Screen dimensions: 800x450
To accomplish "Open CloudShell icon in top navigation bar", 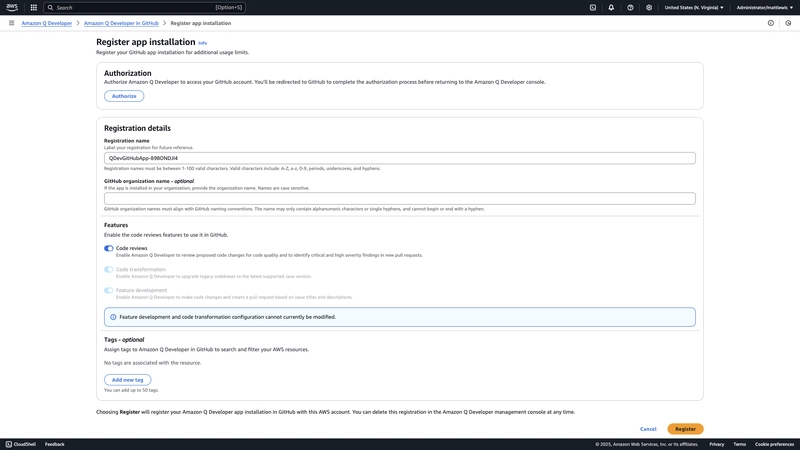I will pos(593,8).
